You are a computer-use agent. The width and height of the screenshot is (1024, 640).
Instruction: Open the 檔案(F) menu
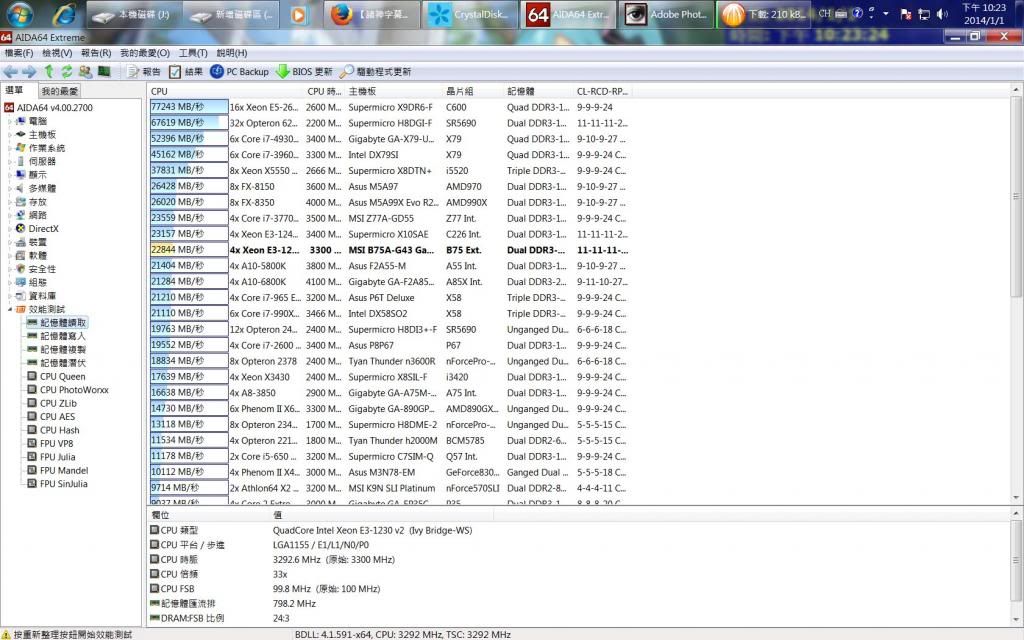click(x=19, y=53)
